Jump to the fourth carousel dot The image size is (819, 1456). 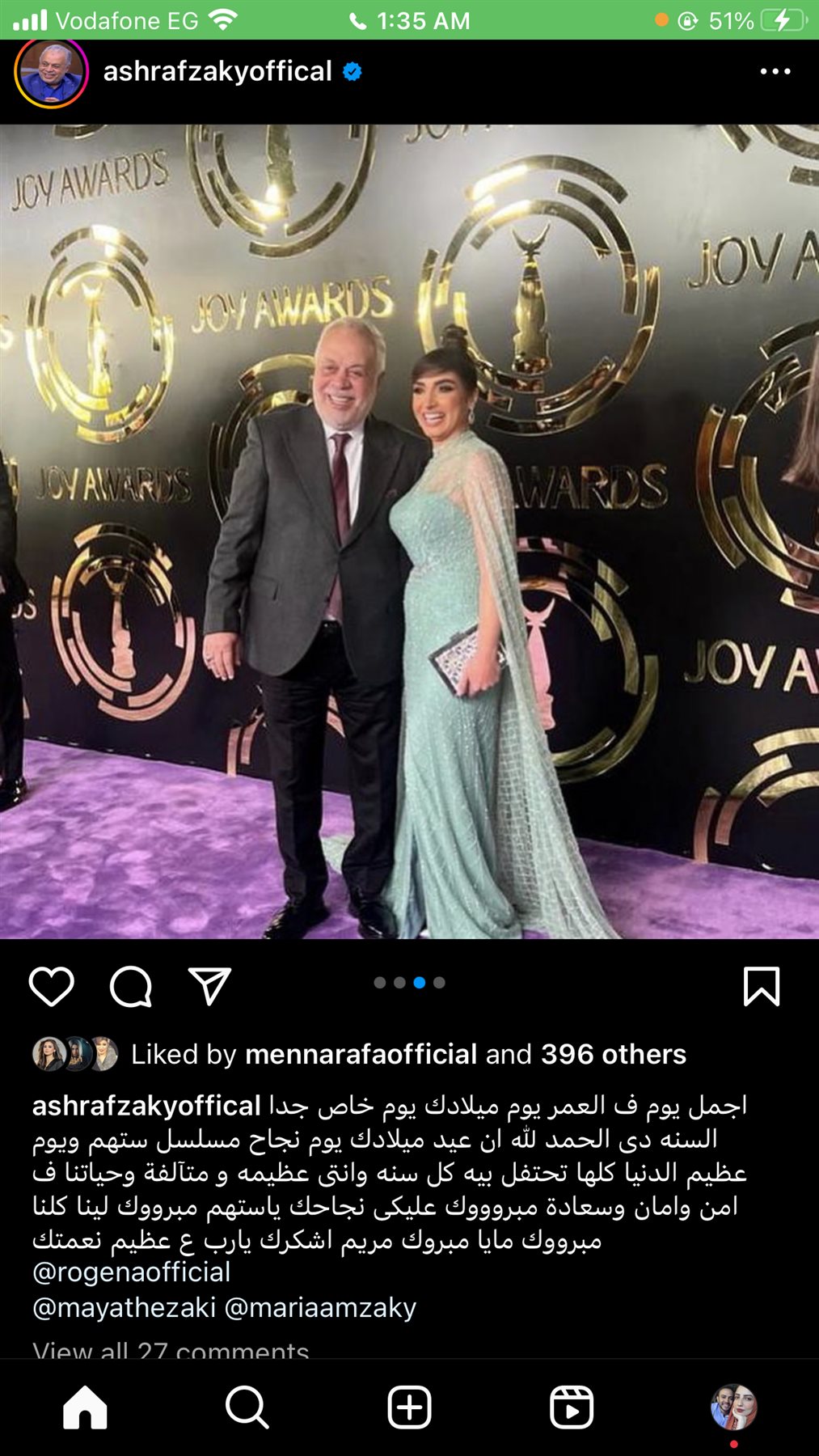pyautogui.click(x=439, y=983)
